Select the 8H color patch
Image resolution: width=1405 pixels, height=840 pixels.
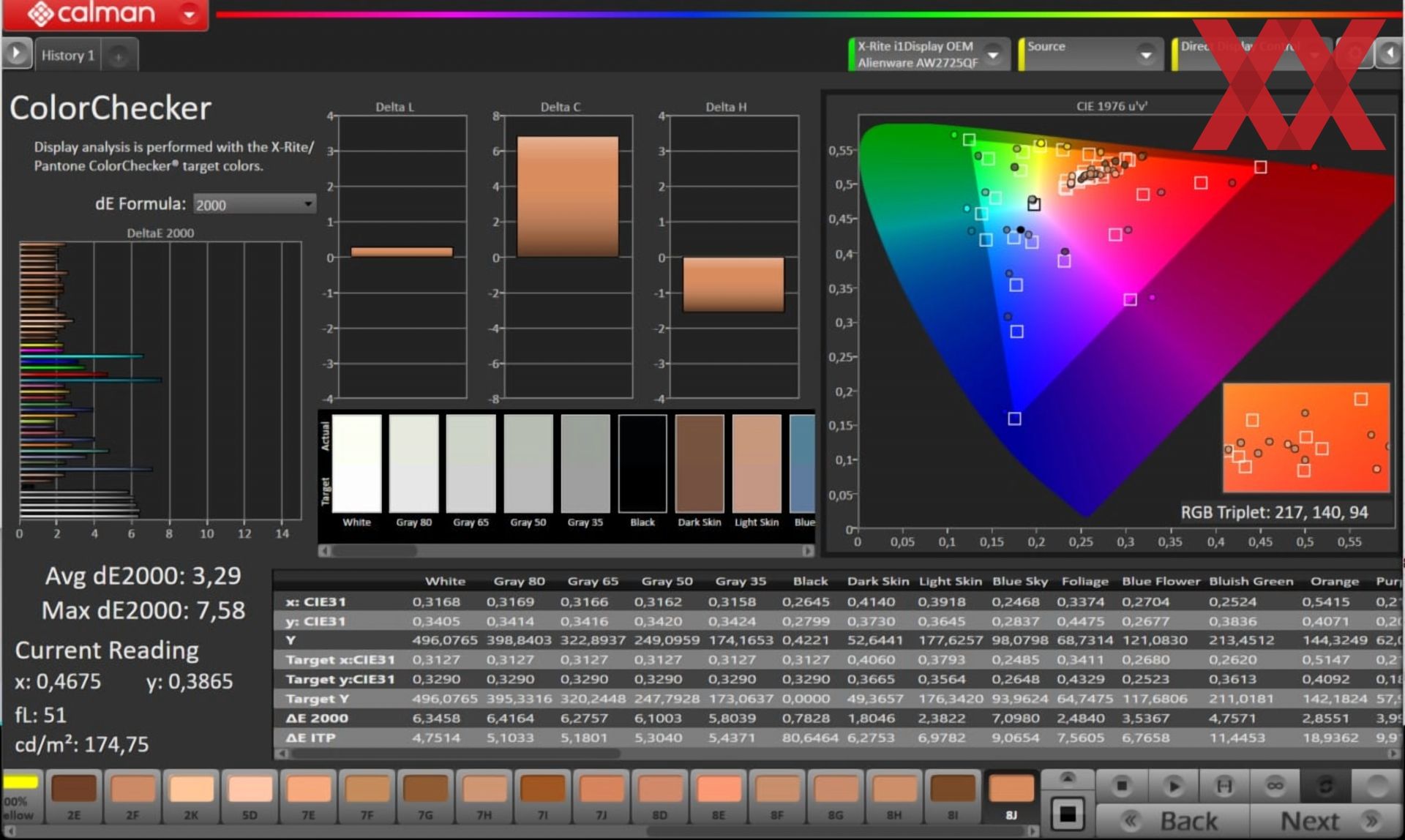click(893, 797)
